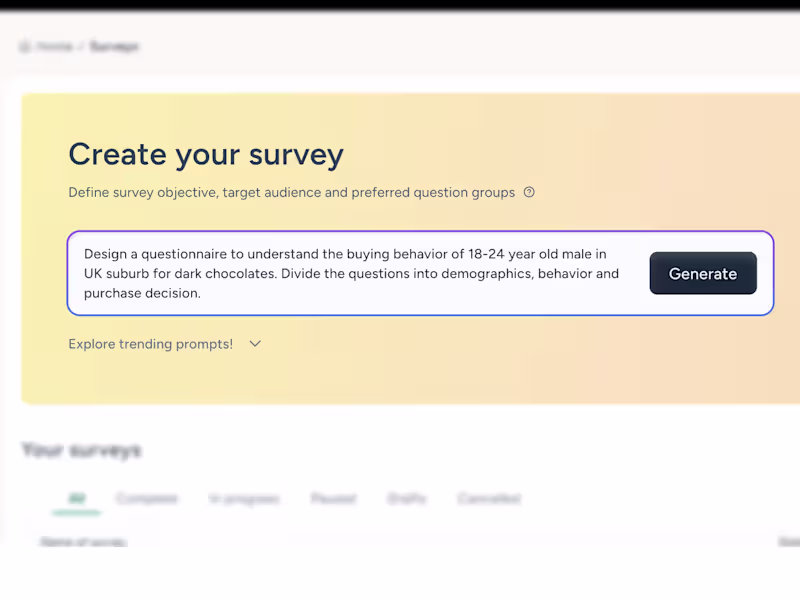Viewport: 800px width, 600px height.
Task: Select the Paused filter tab
Action: [333, 499]
